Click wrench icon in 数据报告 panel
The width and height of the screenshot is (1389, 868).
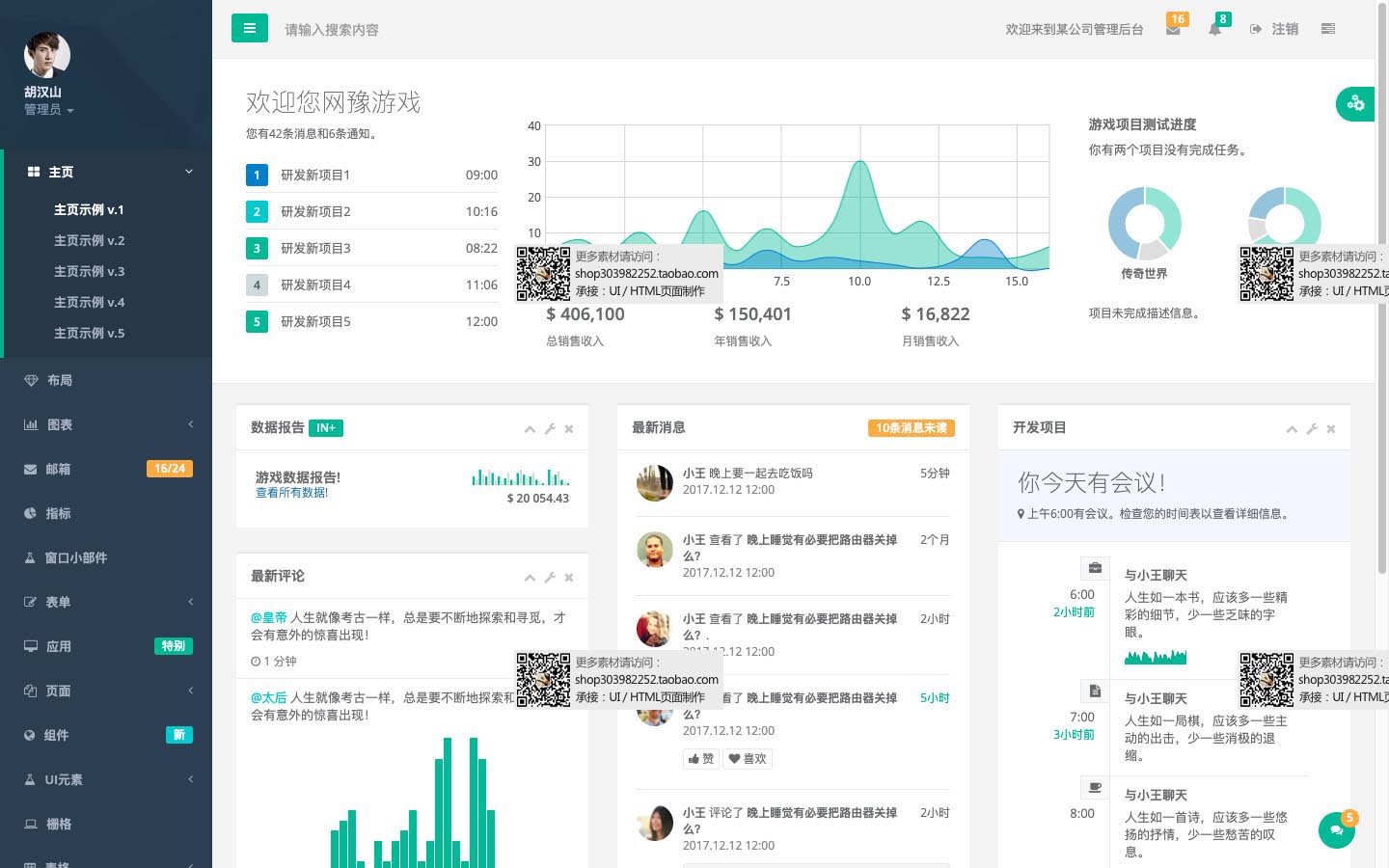click(550, 428)
